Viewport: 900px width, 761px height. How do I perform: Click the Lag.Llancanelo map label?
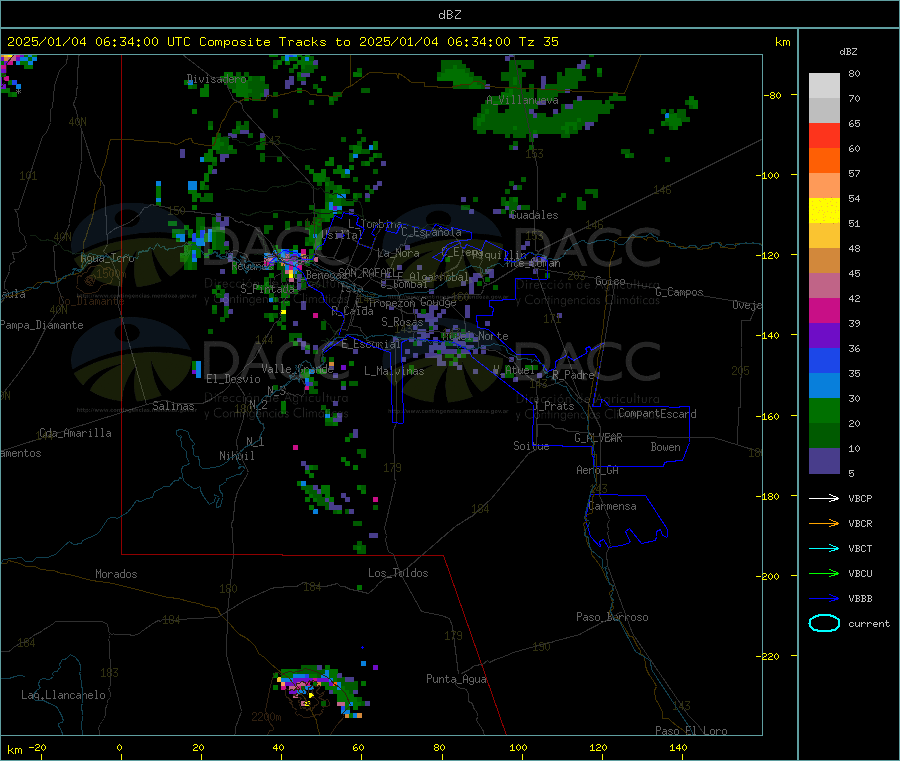tap(63, 695)
